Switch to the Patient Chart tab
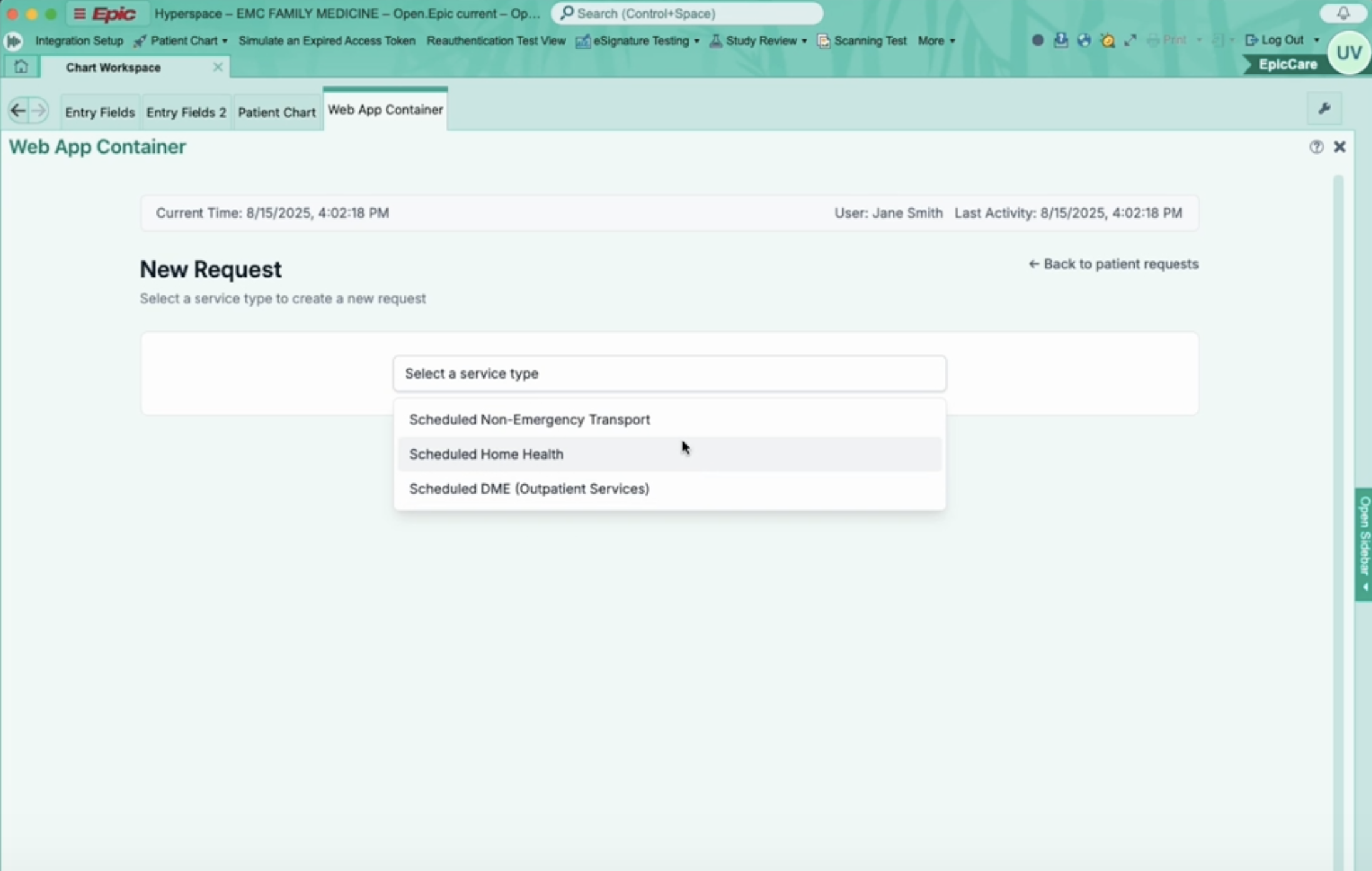This screenshot has height=871, width=1372. tap(277, 112)
